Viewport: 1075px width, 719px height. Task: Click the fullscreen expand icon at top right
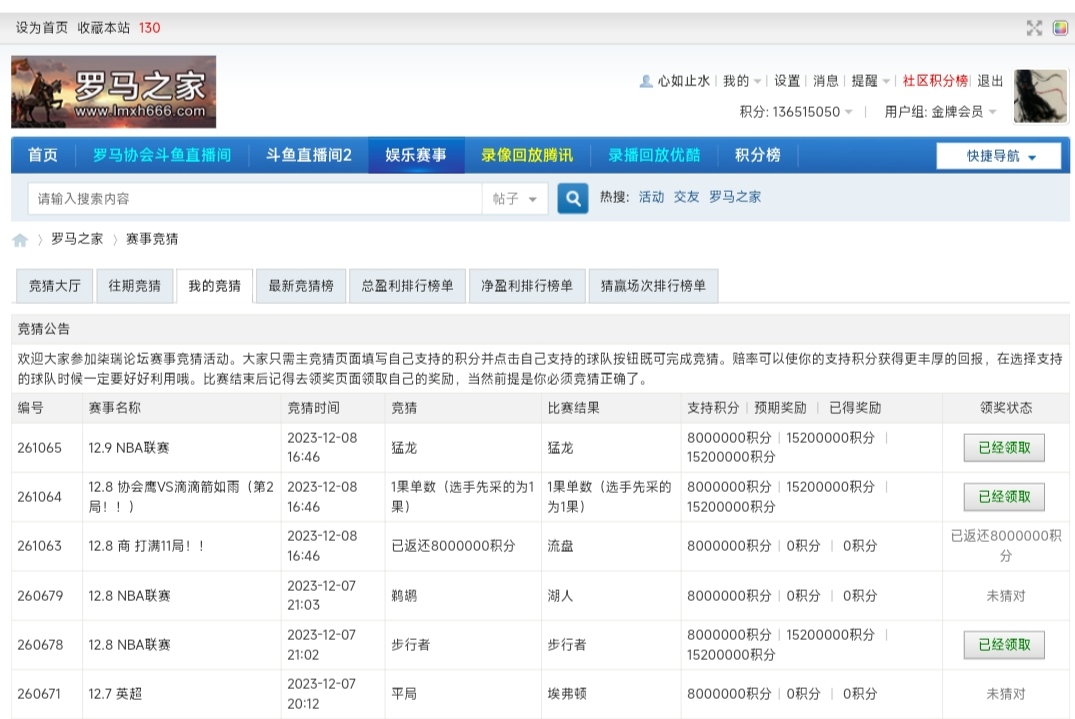click(x=1034, y=28)
